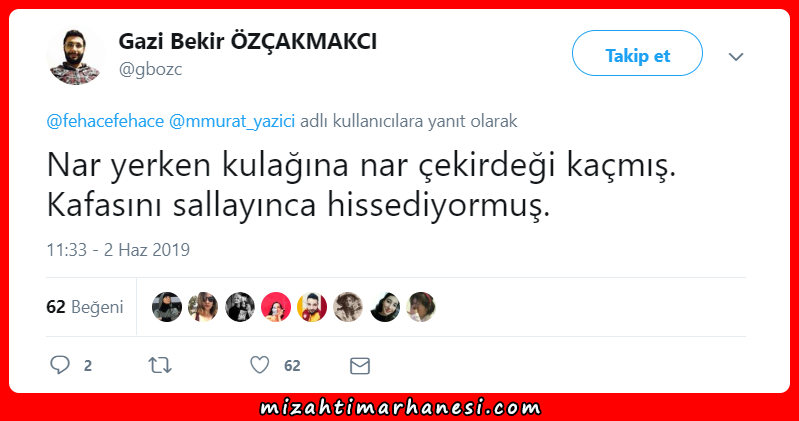Open Gazi Bekir ÖZÇAKMAKCI's profile picture
The height and width of the screenshot is (421, 799).
(75, 56)
